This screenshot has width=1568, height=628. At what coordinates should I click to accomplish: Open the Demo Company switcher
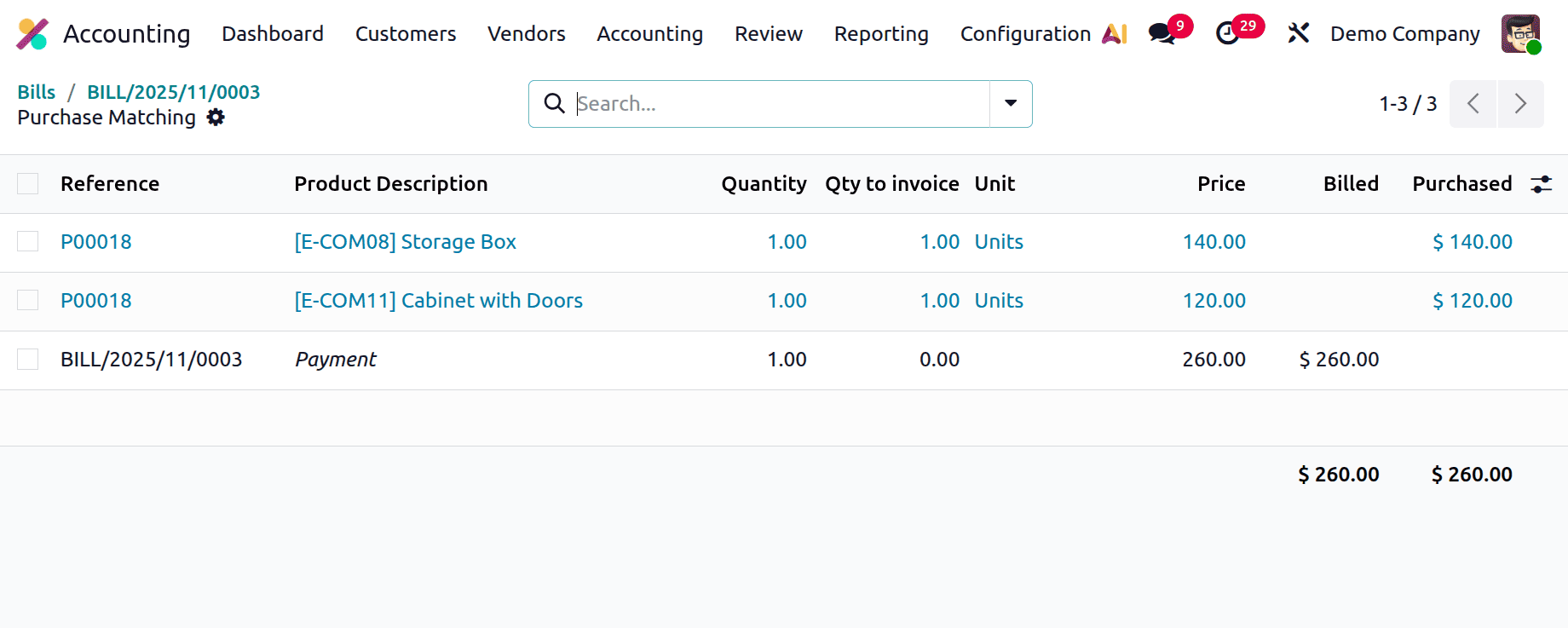coord(1405,34)
